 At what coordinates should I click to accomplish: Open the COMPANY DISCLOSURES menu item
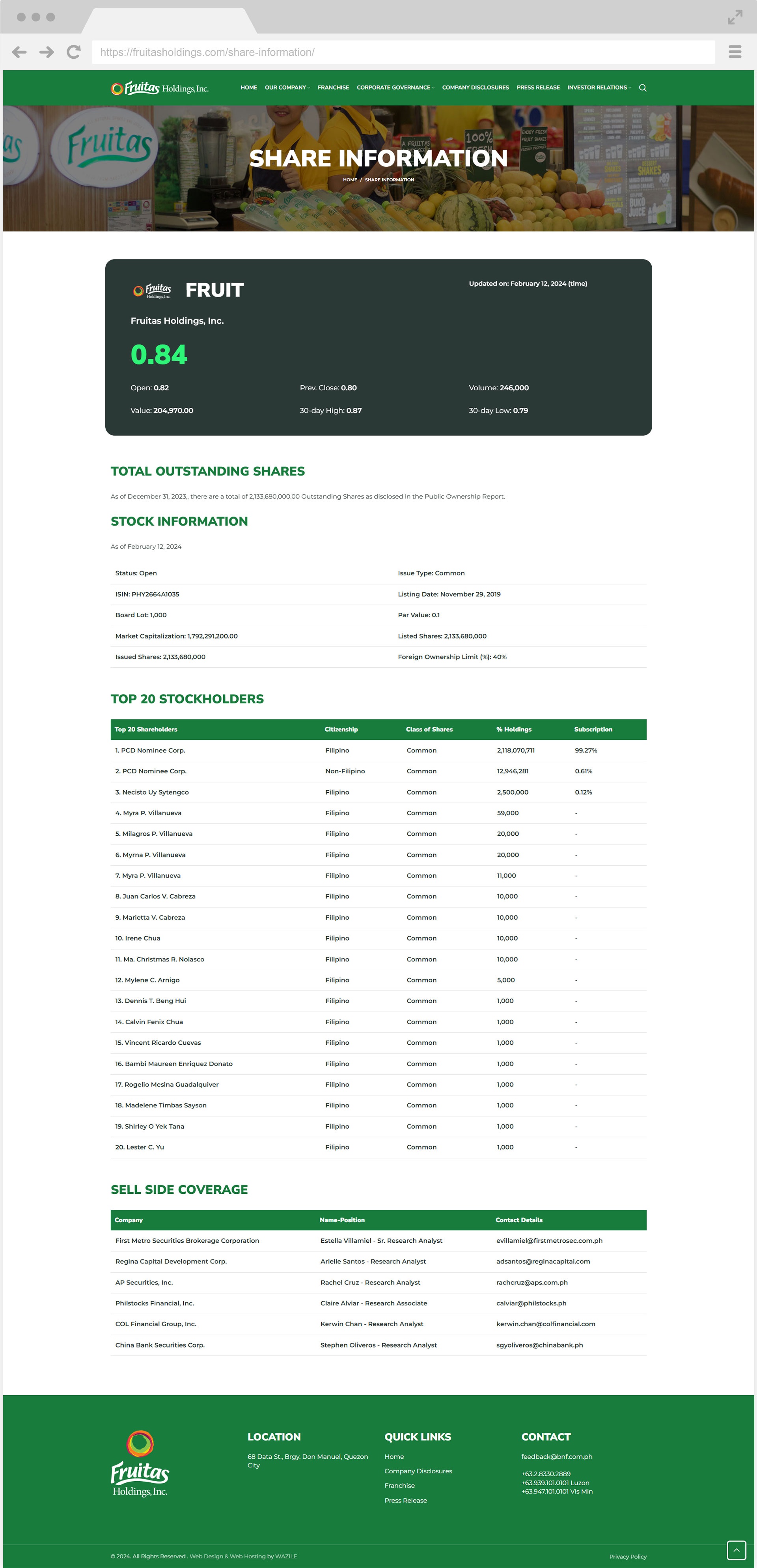[x=475, y=88]
